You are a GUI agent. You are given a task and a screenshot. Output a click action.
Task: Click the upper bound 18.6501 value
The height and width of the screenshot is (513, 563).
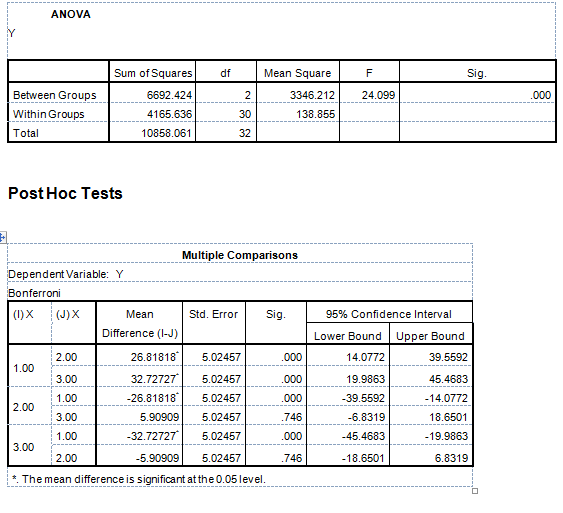coord(448,417)
